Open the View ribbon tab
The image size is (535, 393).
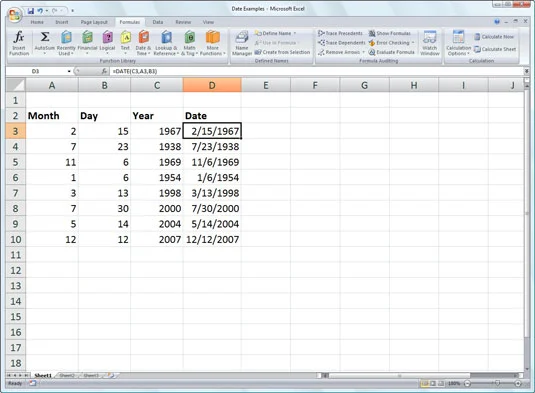pos(208,22)
